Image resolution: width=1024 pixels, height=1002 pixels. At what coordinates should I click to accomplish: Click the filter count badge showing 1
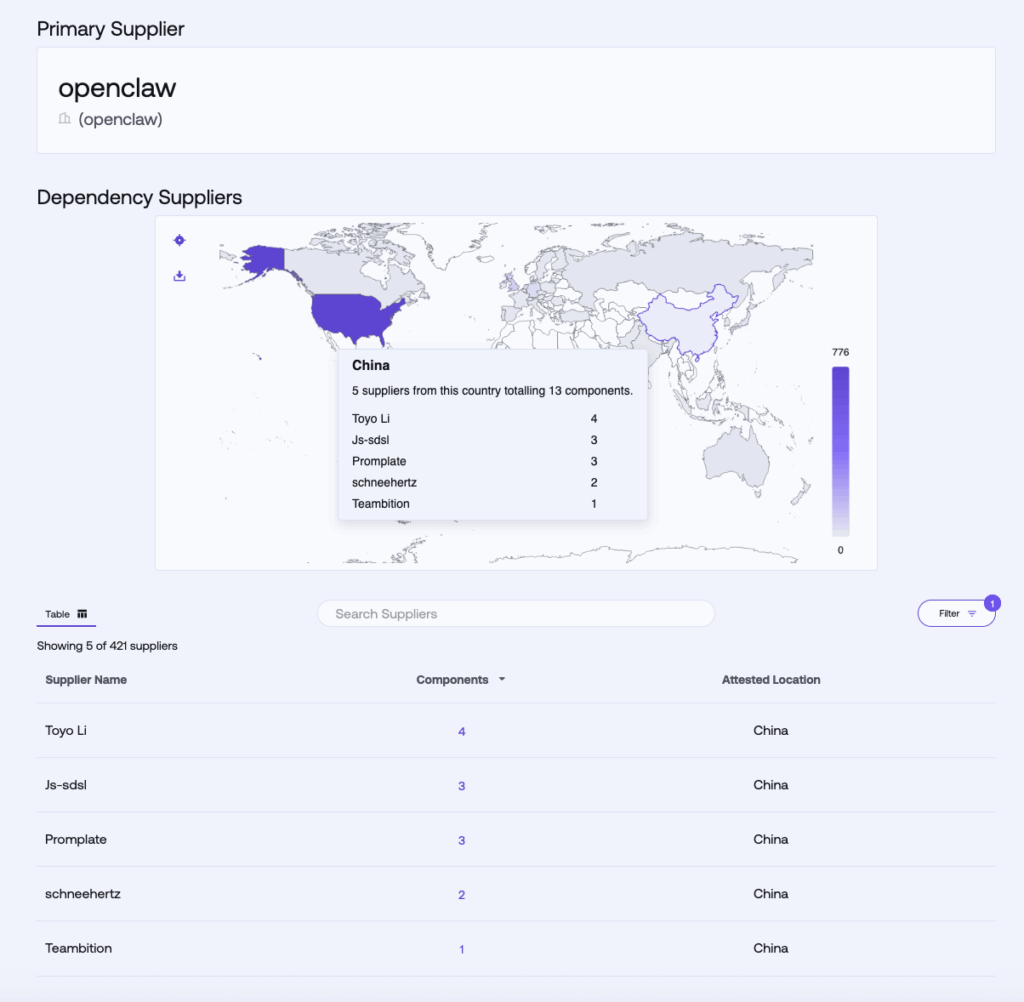click(992, 603)
